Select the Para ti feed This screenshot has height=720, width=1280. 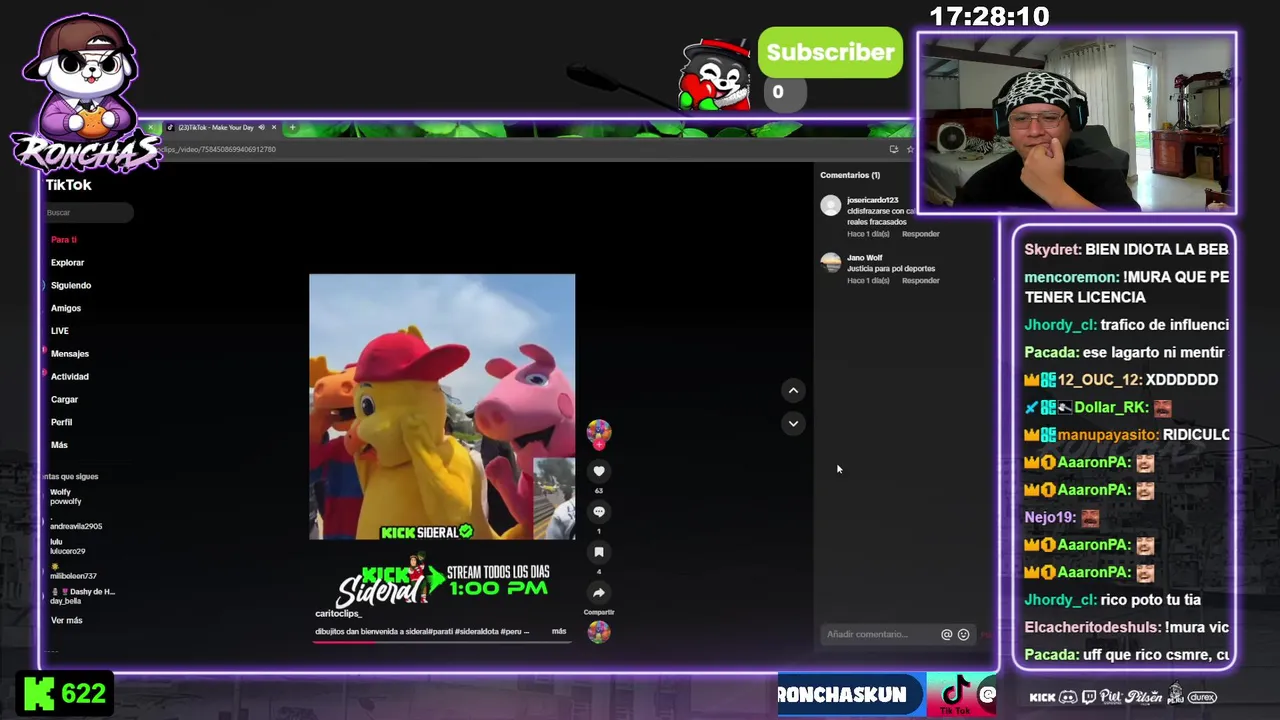[64, 240]
